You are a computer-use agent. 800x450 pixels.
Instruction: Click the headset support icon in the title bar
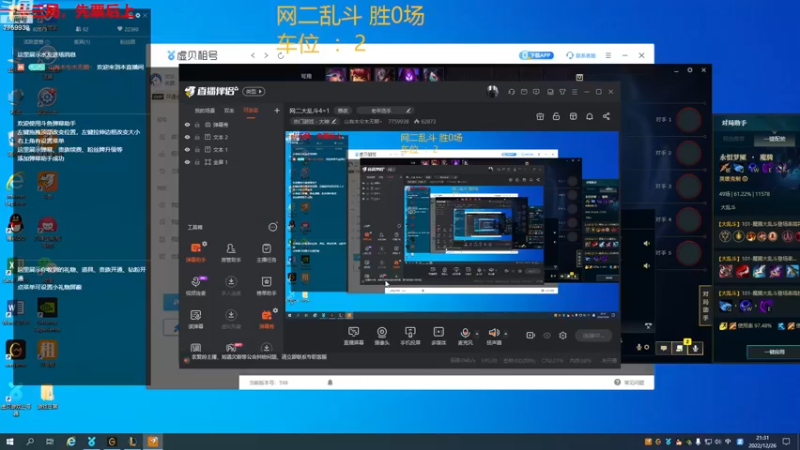pyautogui.click(x=511, y=92)
